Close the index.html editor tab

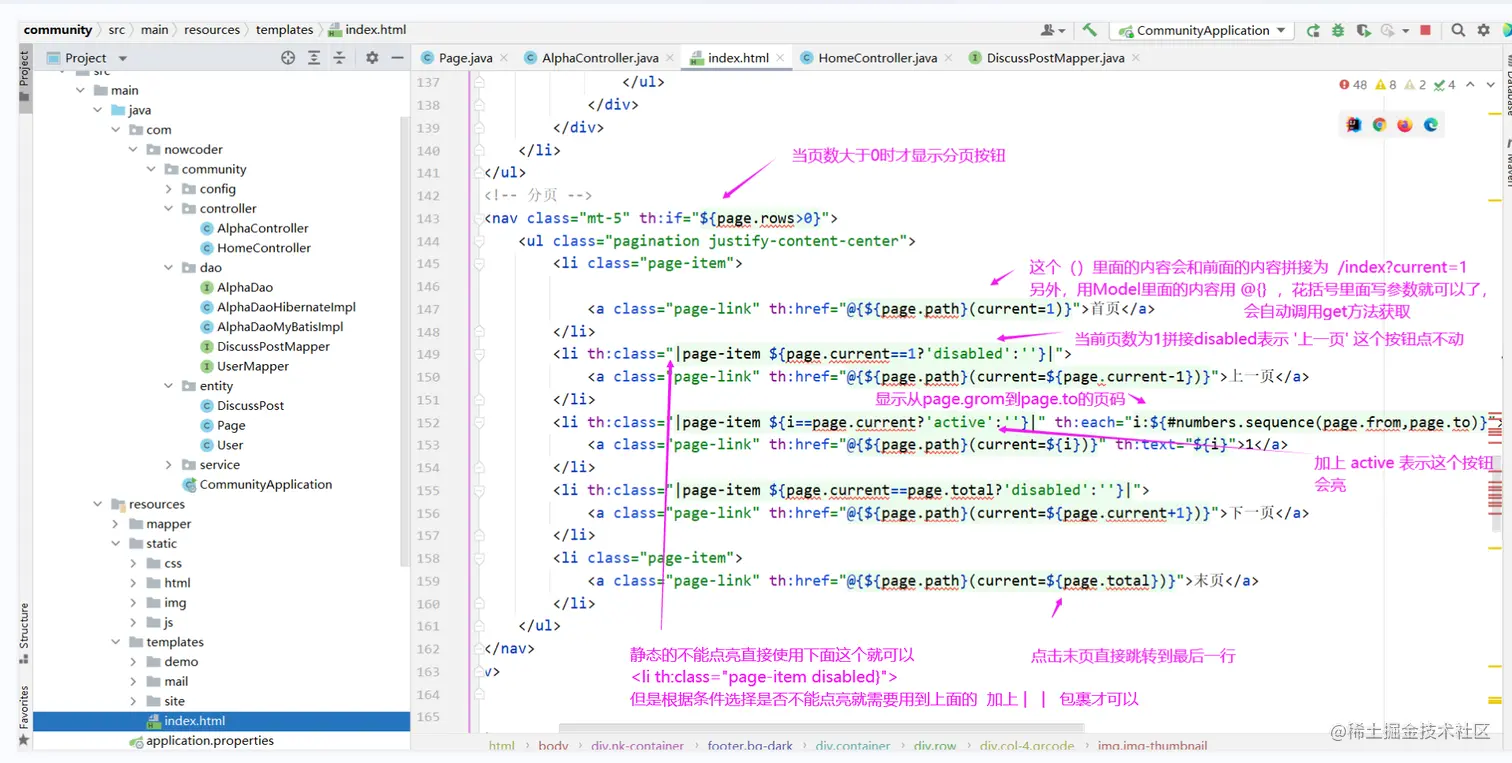coord(780,58)
